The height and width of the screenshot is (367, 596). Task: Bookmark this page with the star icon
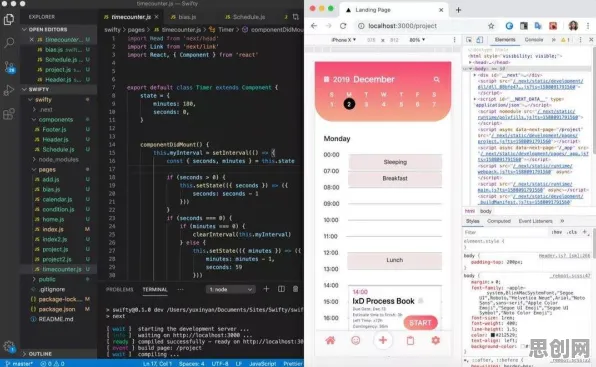(491, 26)
